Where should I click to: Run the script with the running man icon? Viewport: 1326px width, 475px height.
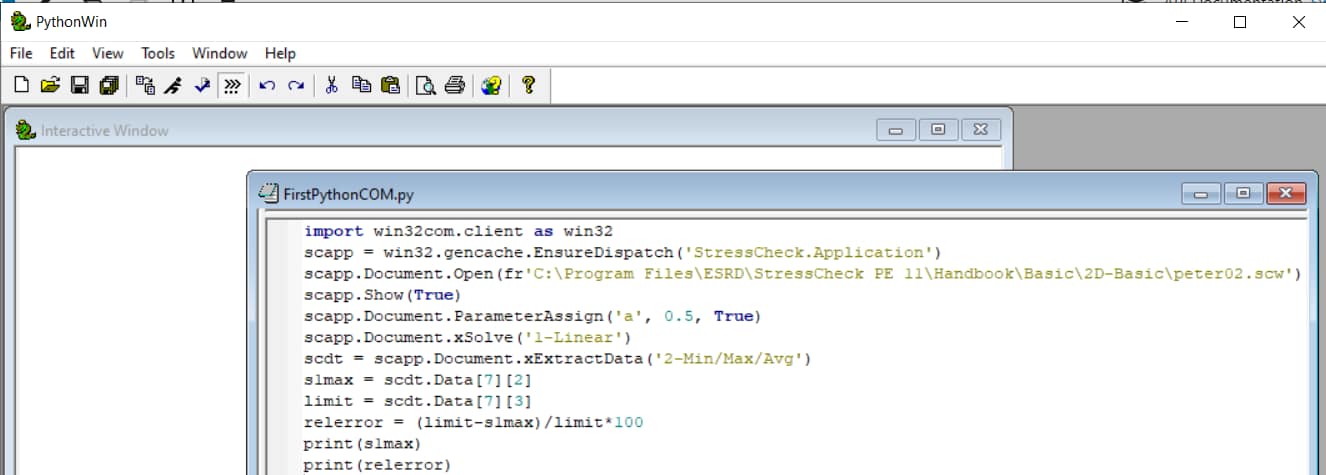coord(173,86)
